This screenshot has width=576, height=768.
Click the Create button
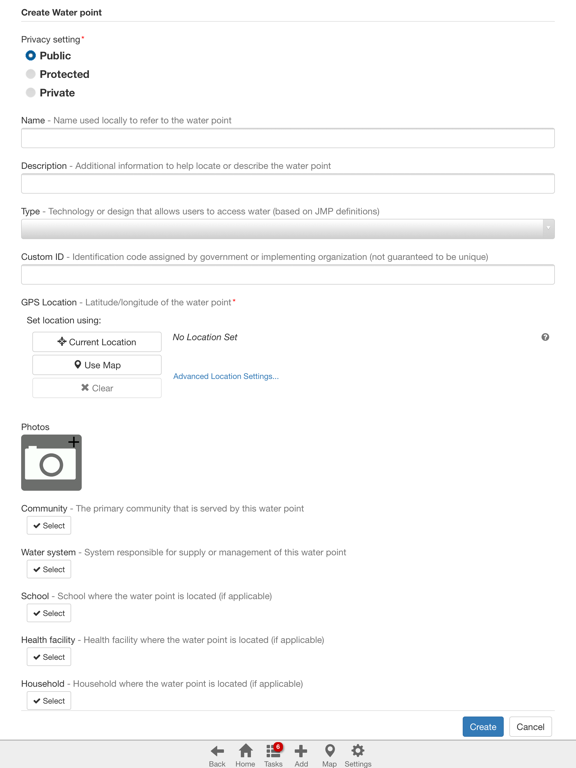pyautogui.click(x=483, y=727)
